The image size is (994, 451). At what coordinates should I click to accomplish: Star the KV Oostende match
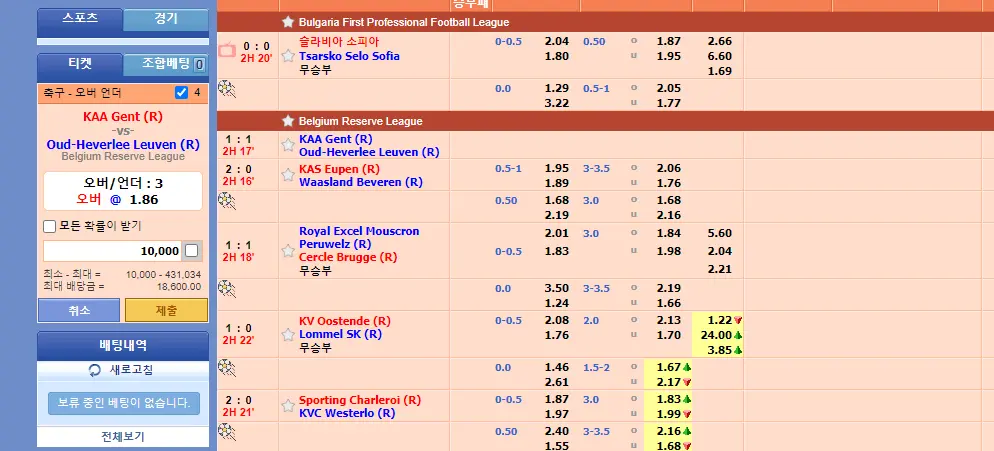pyautogui.click(x=288, y=334)
